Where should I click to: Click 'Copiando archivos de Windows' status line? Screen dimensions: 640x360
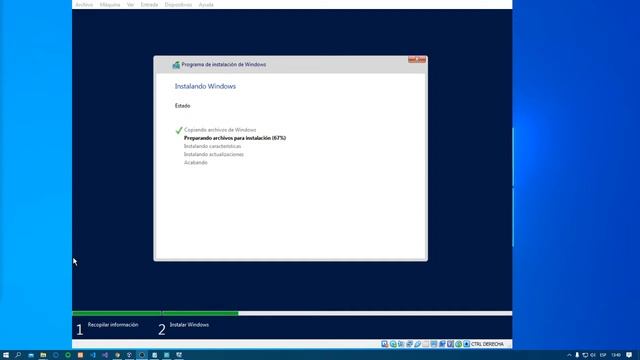220,130
